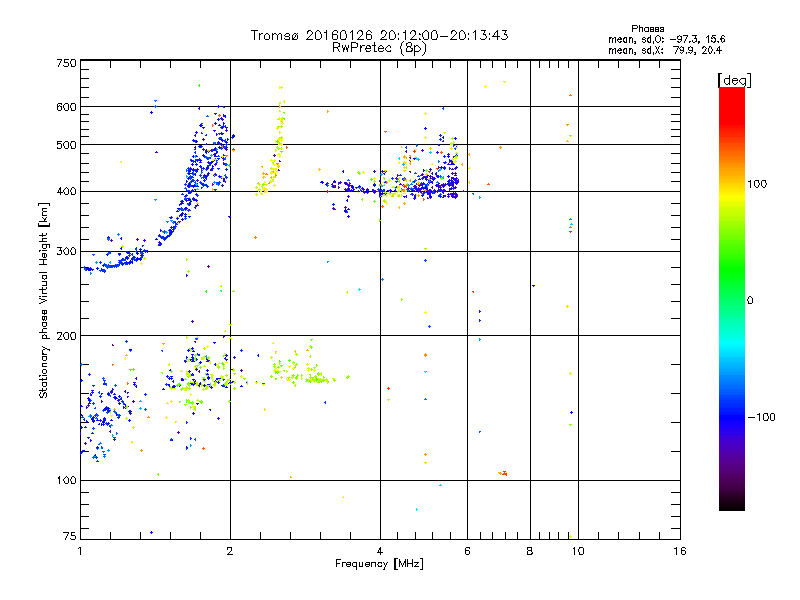
Task: Click the phase colorbar
Action: [x=732, y=298]
